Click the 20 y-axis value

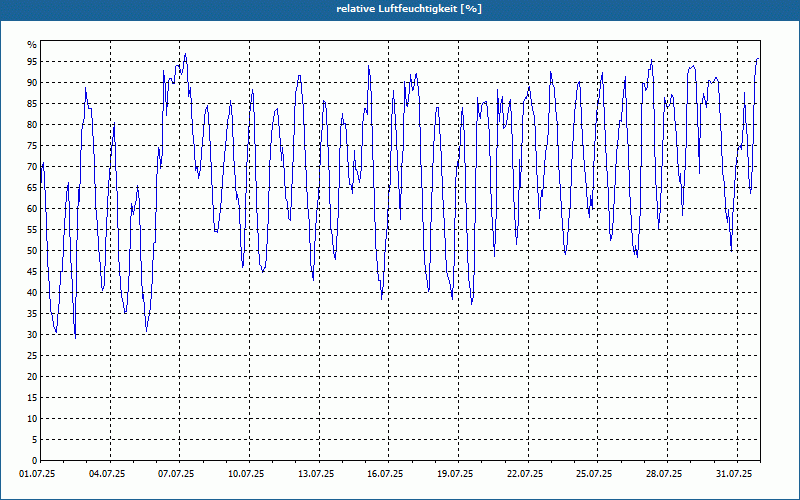point(32,377)
